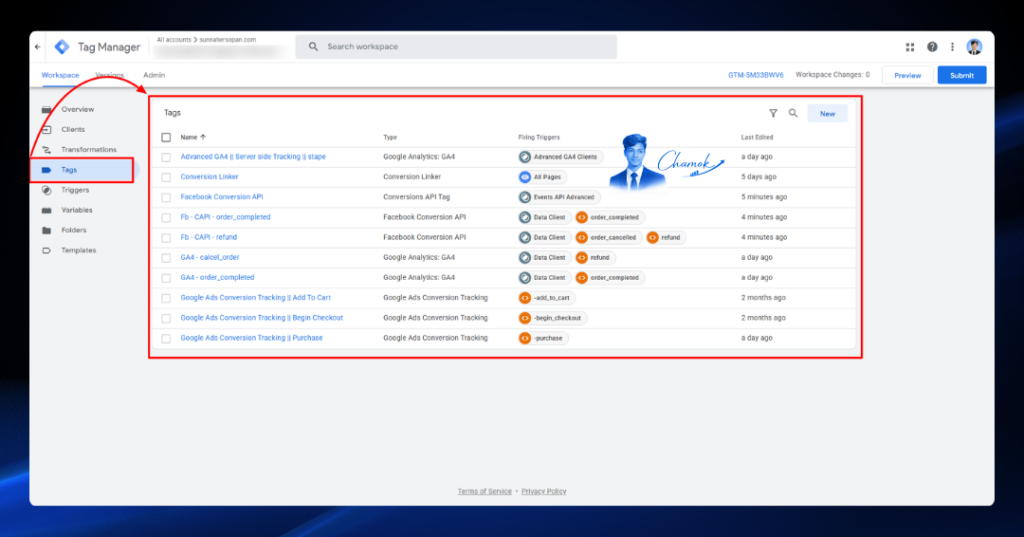Open the Terms of Service link

[485, 491]
